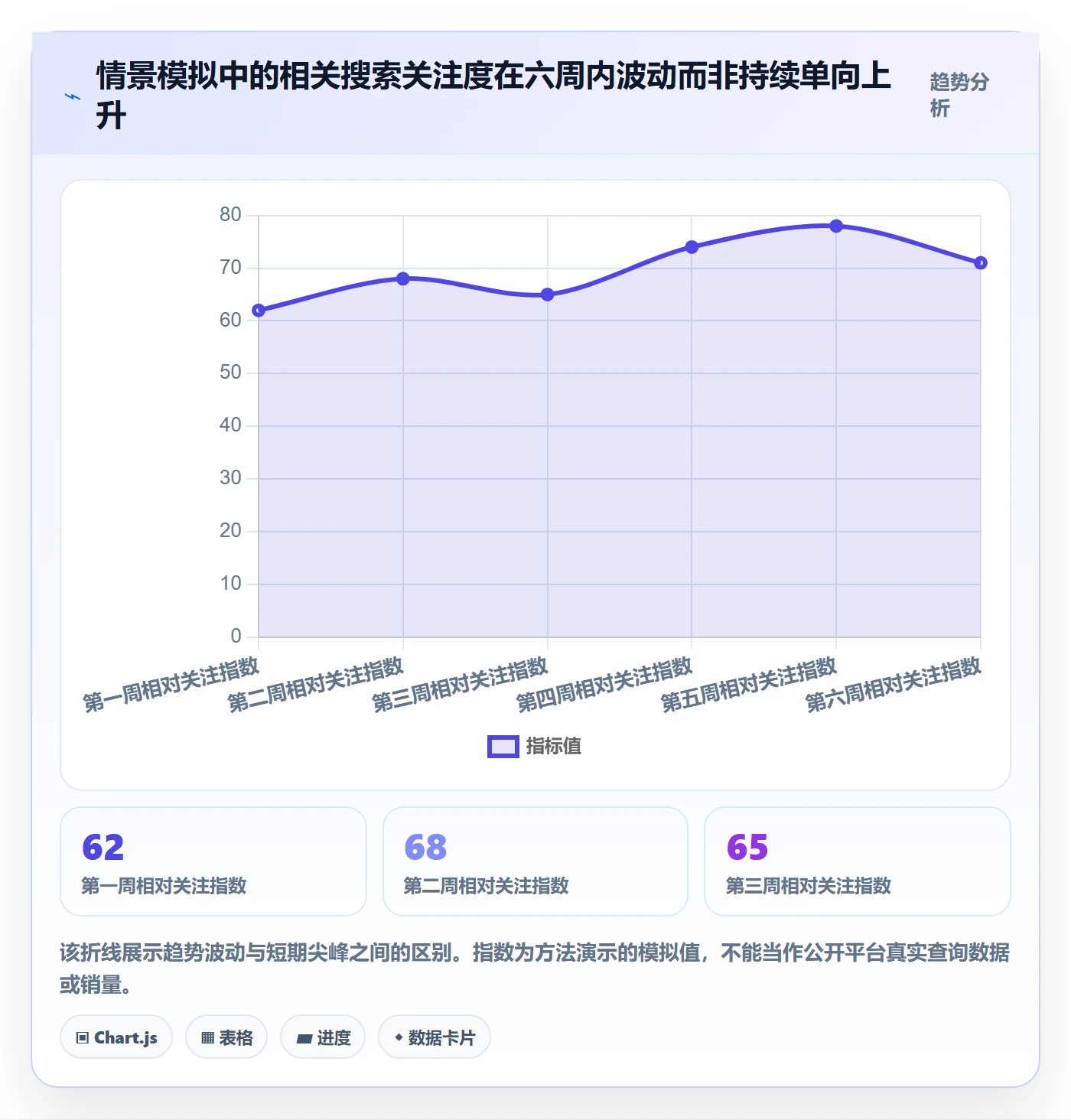Click the first week data point at 62
The image size is (1071, 1120).
click(259, 310)
